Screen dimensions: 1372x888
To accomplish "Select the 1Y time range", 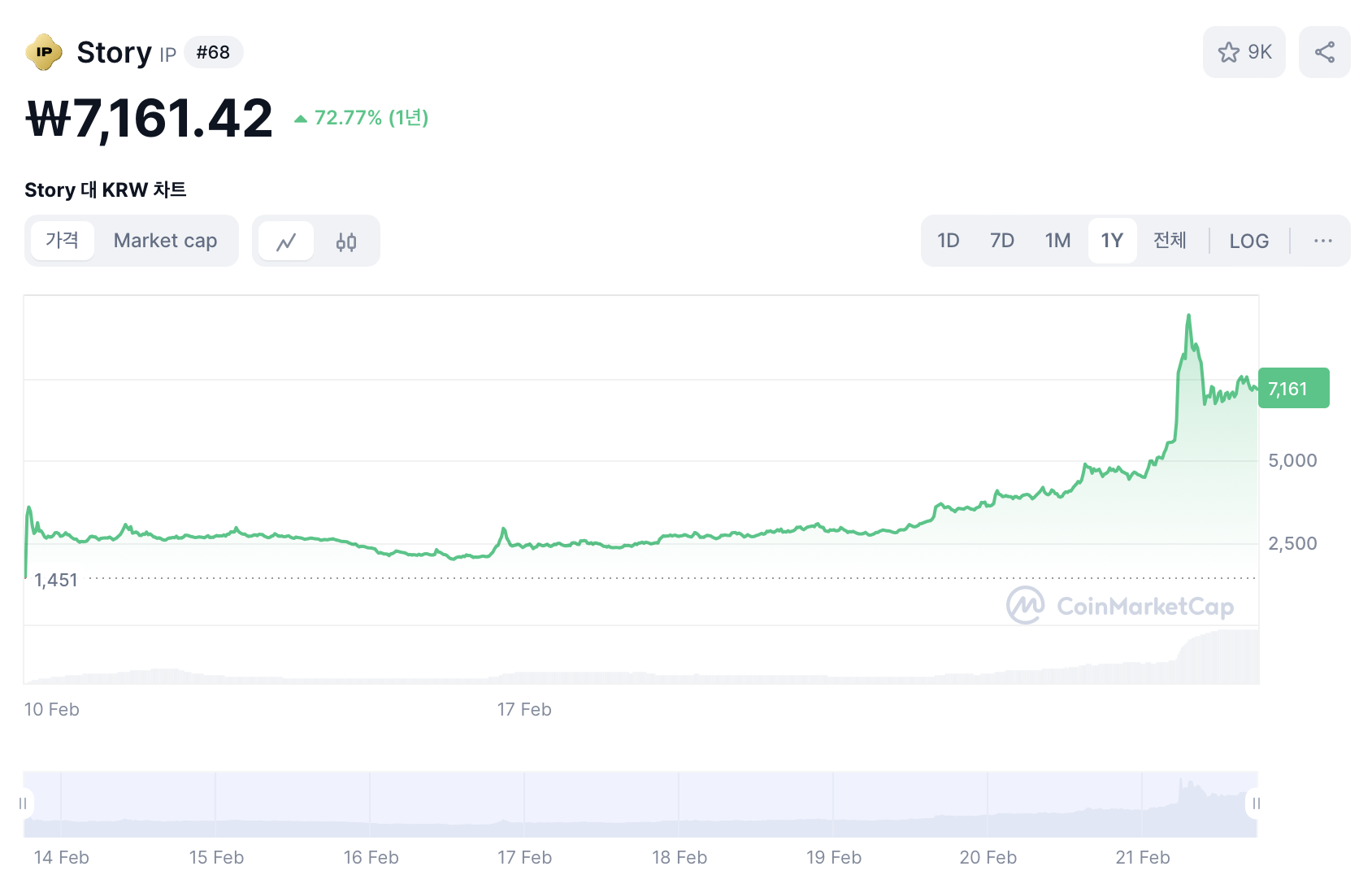I will pos(1111,241).
